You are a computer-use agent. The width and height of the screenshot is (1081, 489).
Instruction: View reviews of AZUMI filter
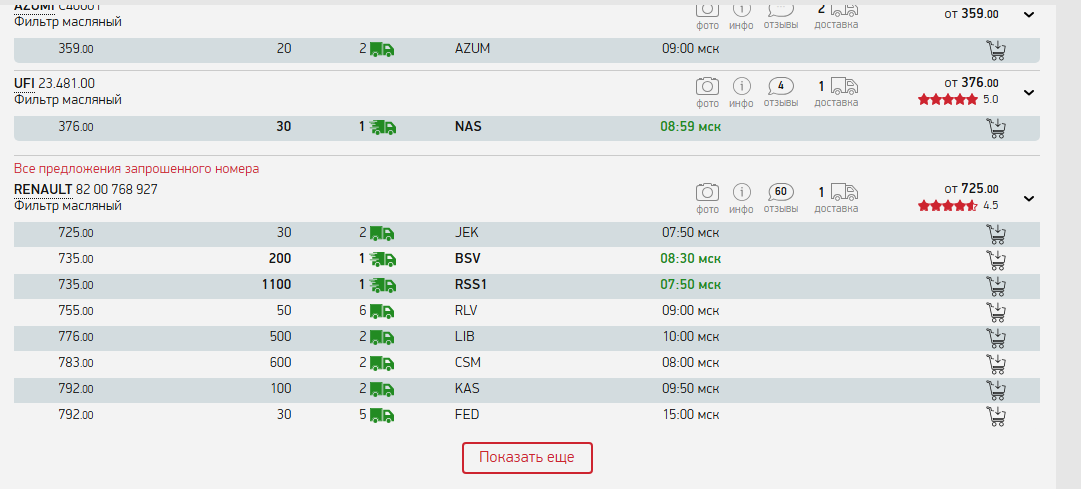point(781,17)
